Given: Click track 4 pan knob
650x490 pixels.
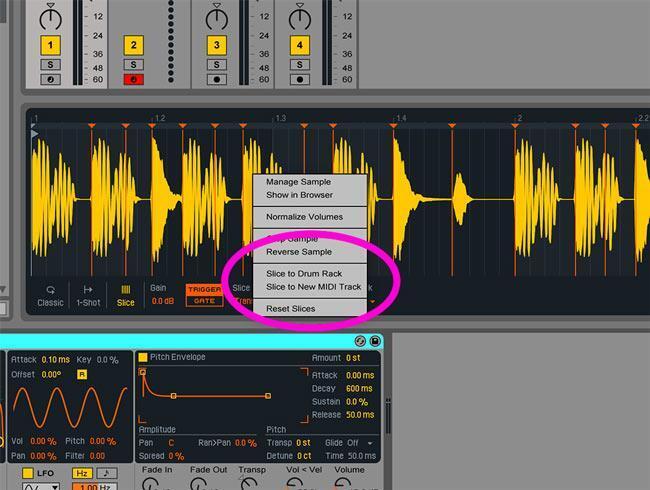Looking at the screenshot, I should click(x=300, y=17).
